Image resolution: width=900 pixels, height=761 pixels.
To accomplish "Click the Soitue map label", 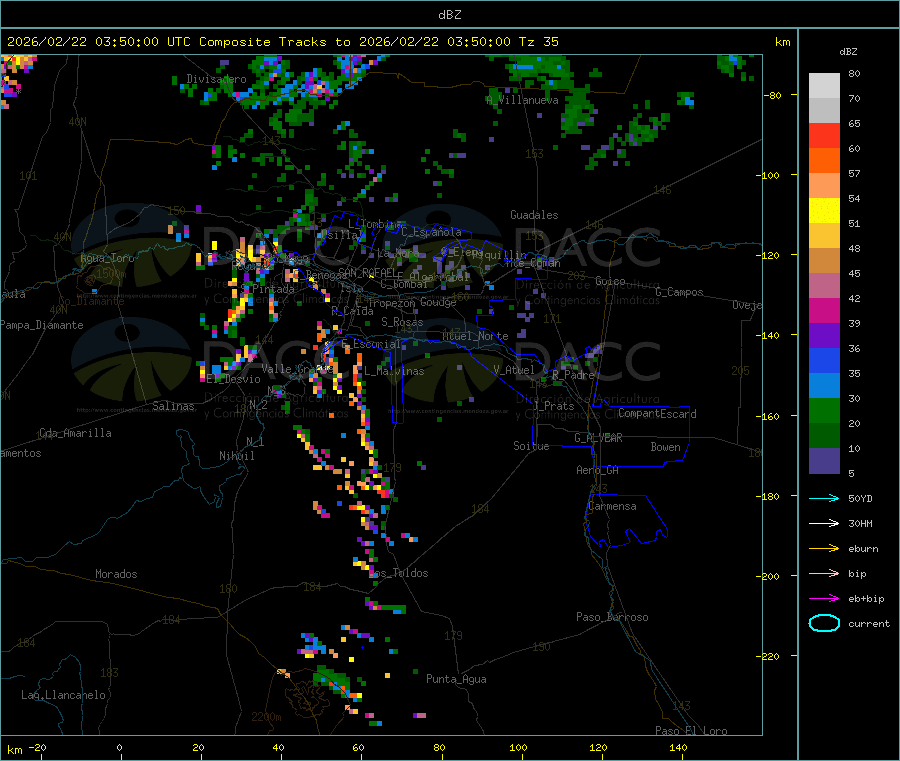I will (x=531, y=446).
